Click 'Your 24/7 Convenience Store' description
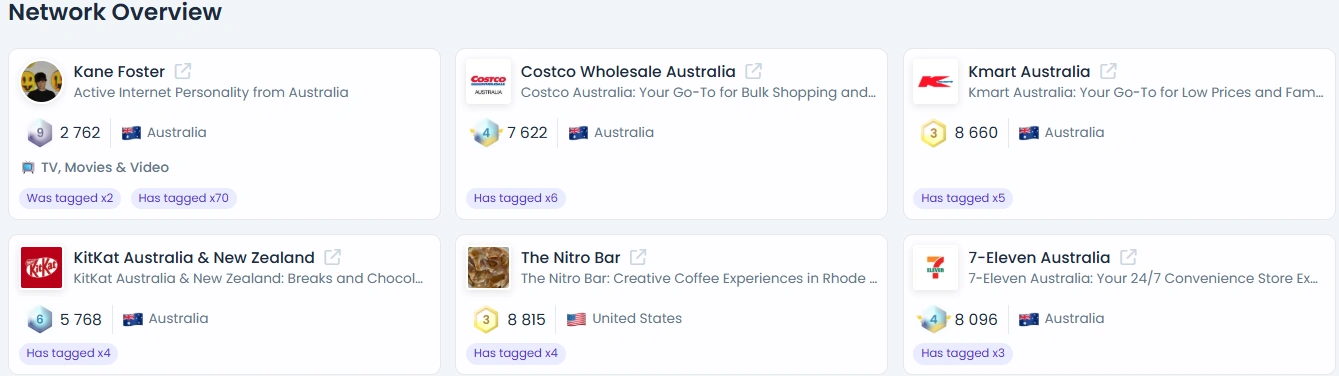1339x376 pixels. point(1143,279)
